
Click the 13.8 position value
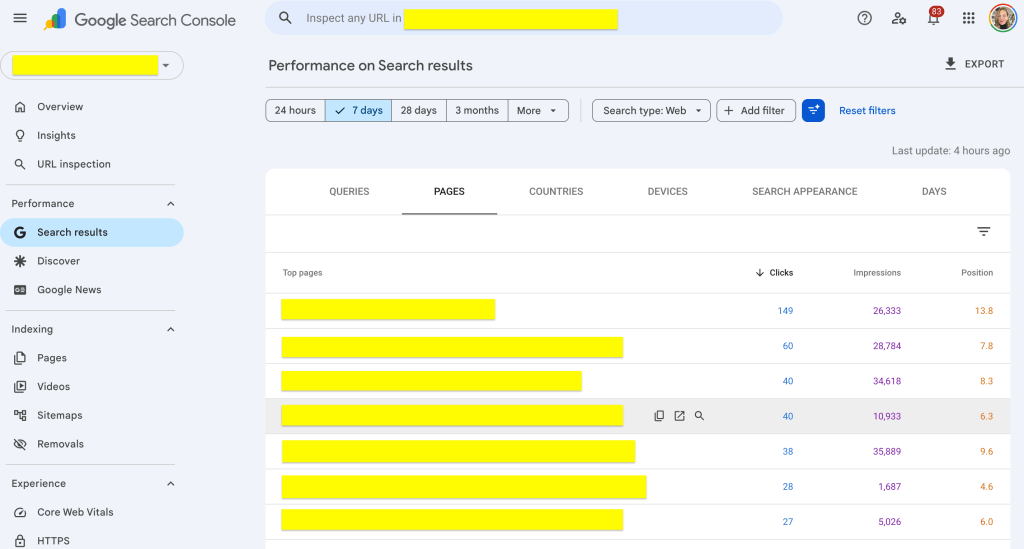click(984, 311)
